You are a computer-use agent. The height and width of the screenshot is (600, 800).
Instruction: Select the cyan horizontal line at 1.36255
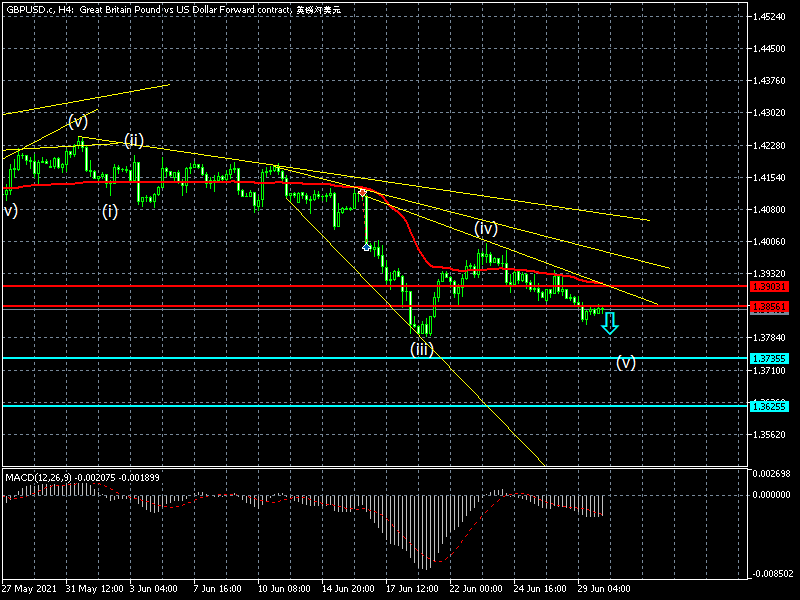pyautogui.click(x=375, y=406)
